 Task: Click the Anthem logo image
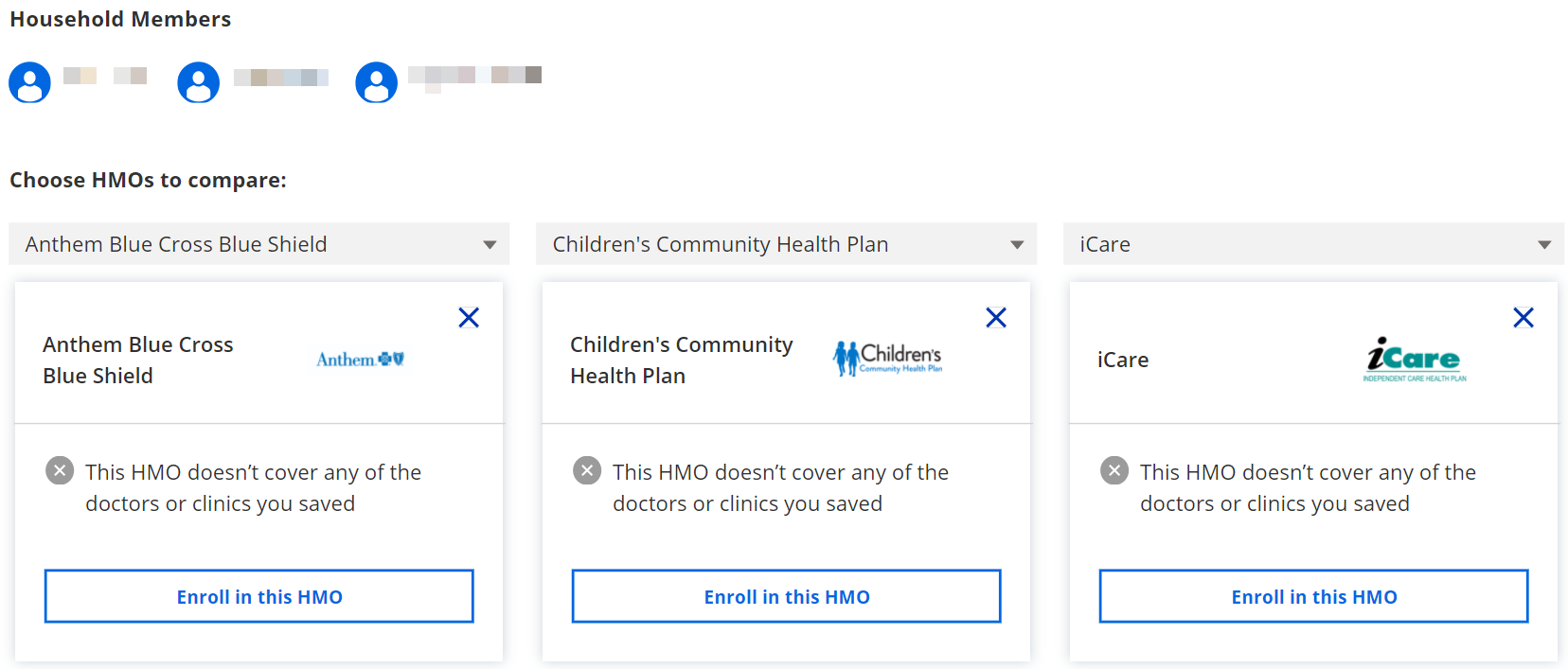click(x=360, y=360)
